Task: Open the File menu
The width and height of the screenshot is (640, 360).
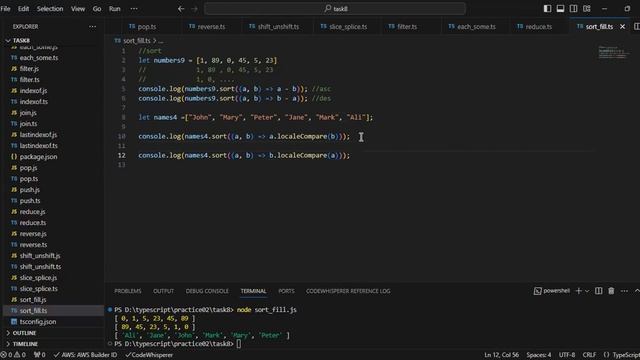Action: tap(5, 9)
